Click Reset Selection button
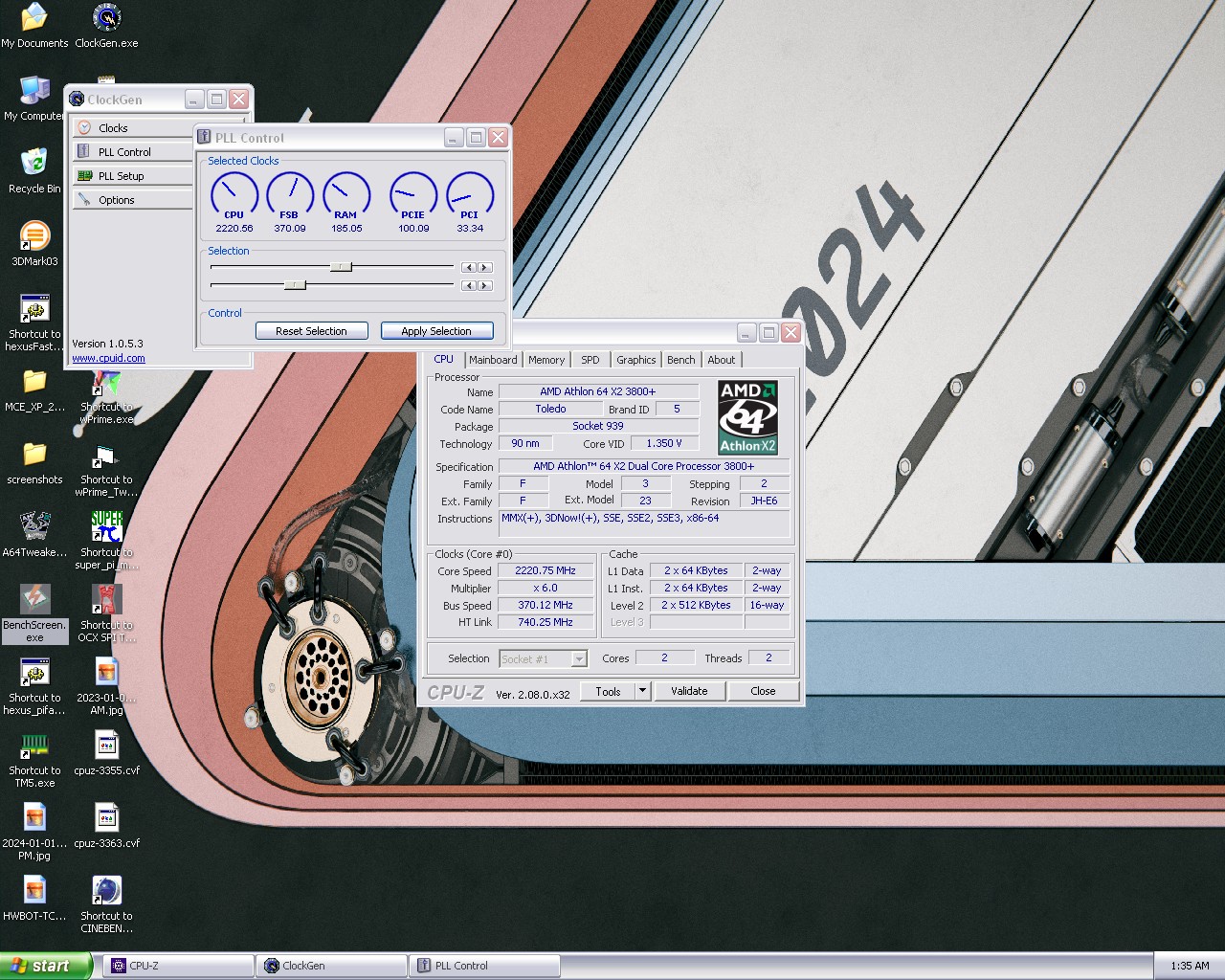Screen dimensions: 1225x980 pyautogui.click(x=311, y=331)
